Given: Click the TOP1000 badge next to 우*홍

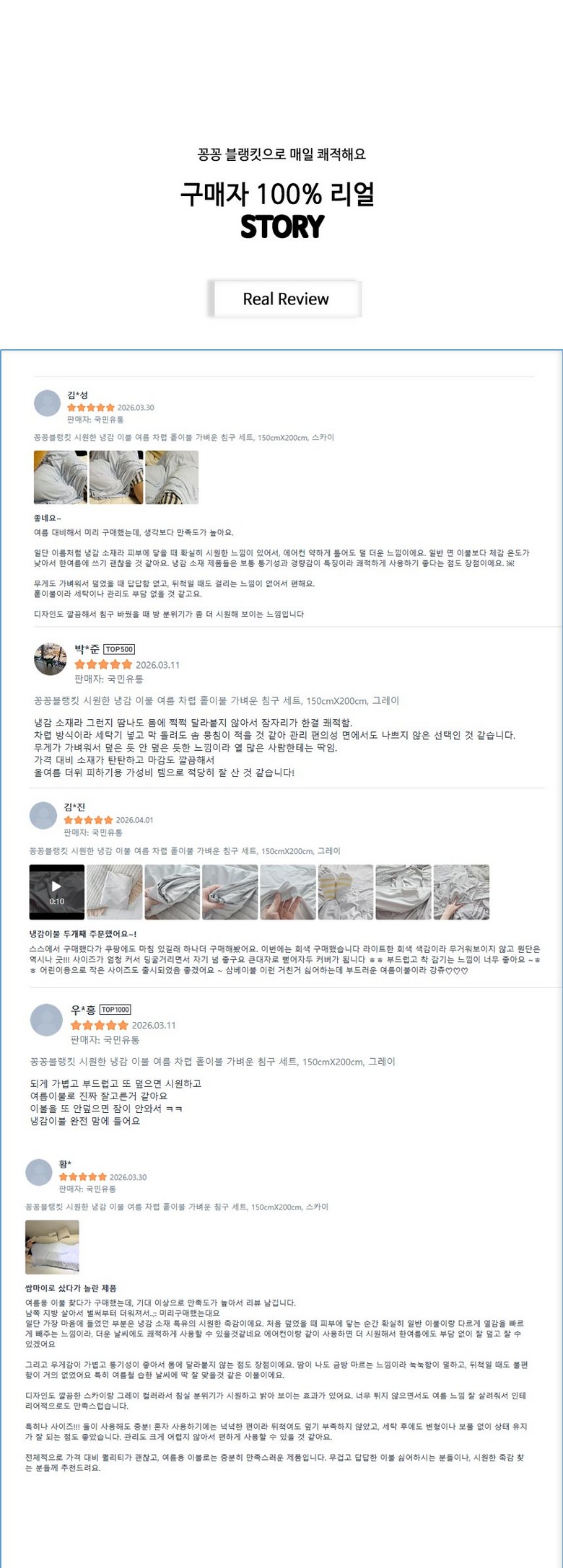Looking at the screenshot, I should (x=115, y=1010).
